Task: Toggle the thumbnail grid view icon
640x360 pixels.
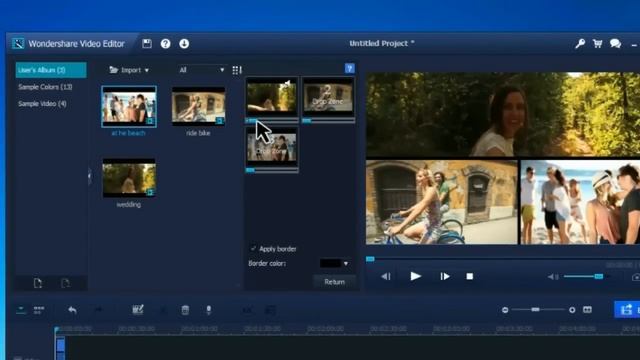Action: pos(237,70)
